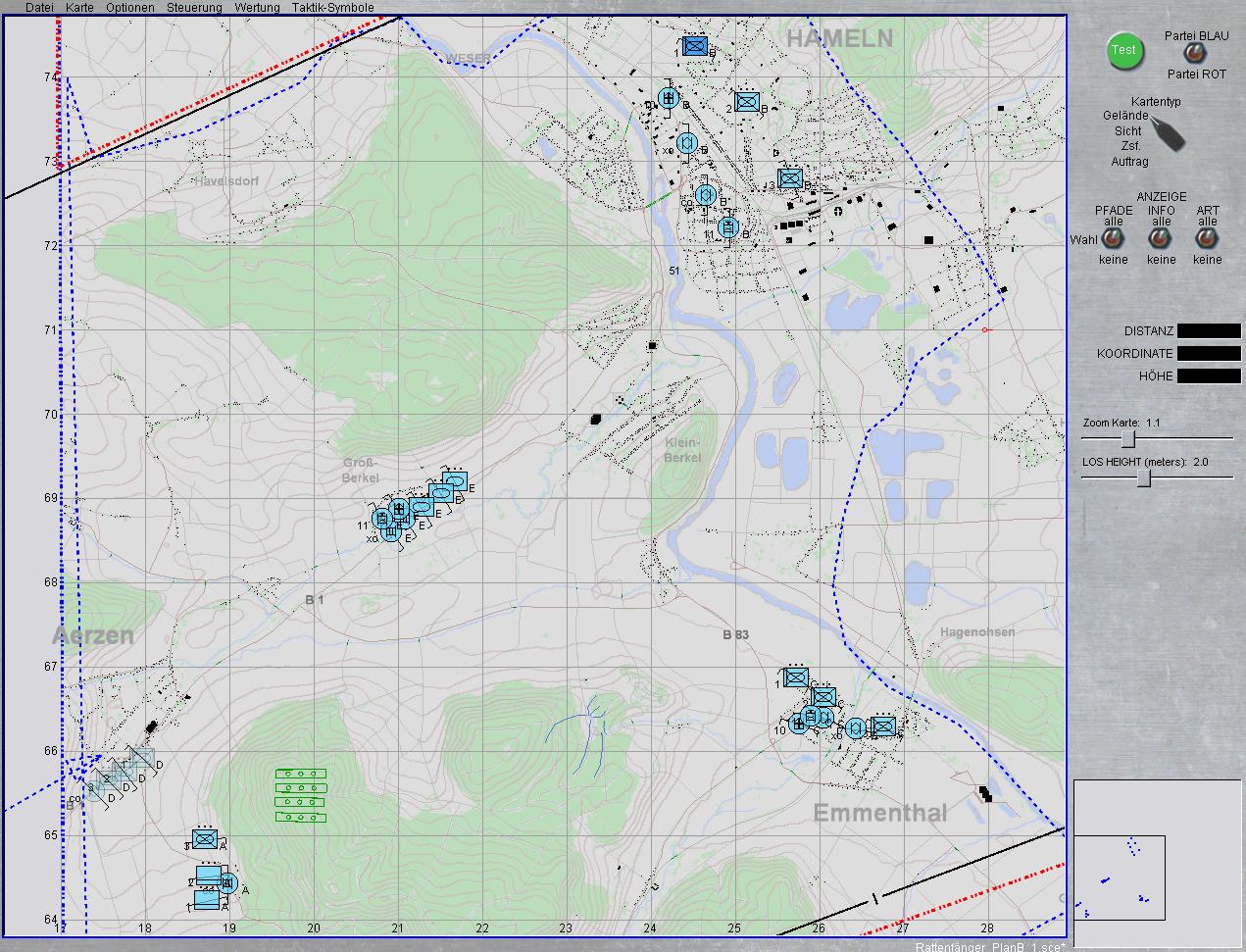This screenshot has width=1246, height=952.
Task: Click the Kartentyp rotary selector knob
Action: [x=1167, y=132]
